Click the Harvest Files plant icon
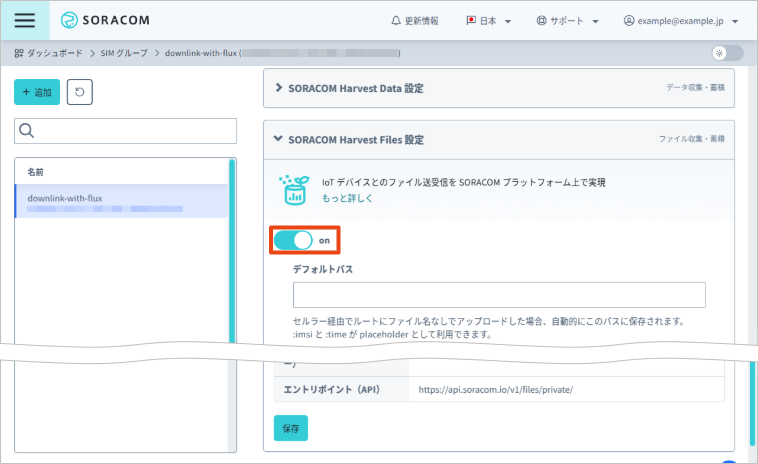This screenshot has width=758, height=464. (x=296, y=189)
